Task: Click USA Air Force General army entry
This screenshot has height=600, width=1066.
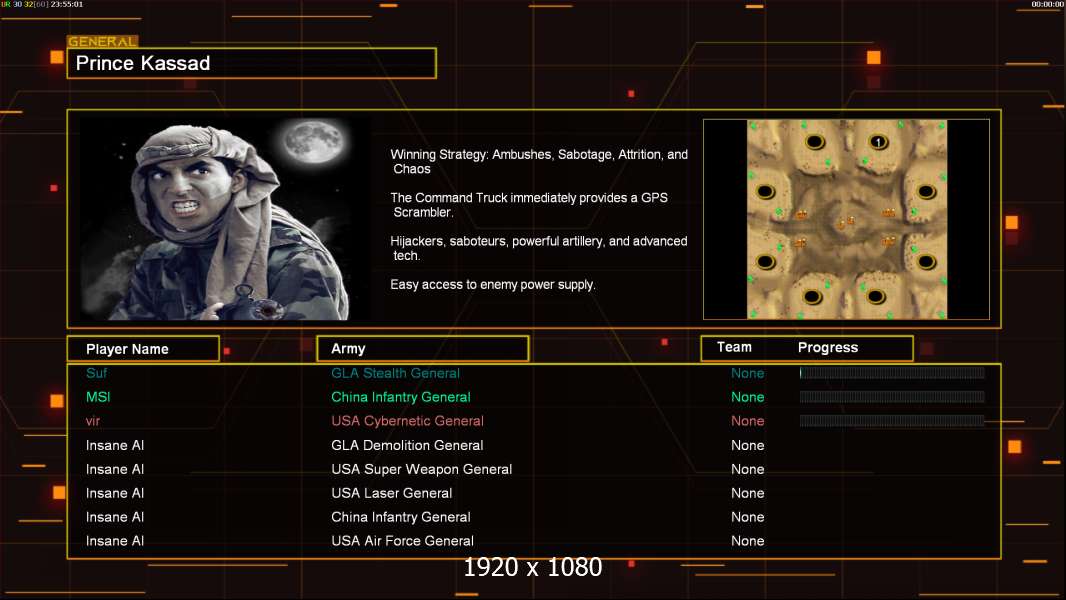Action: (402, 541)
